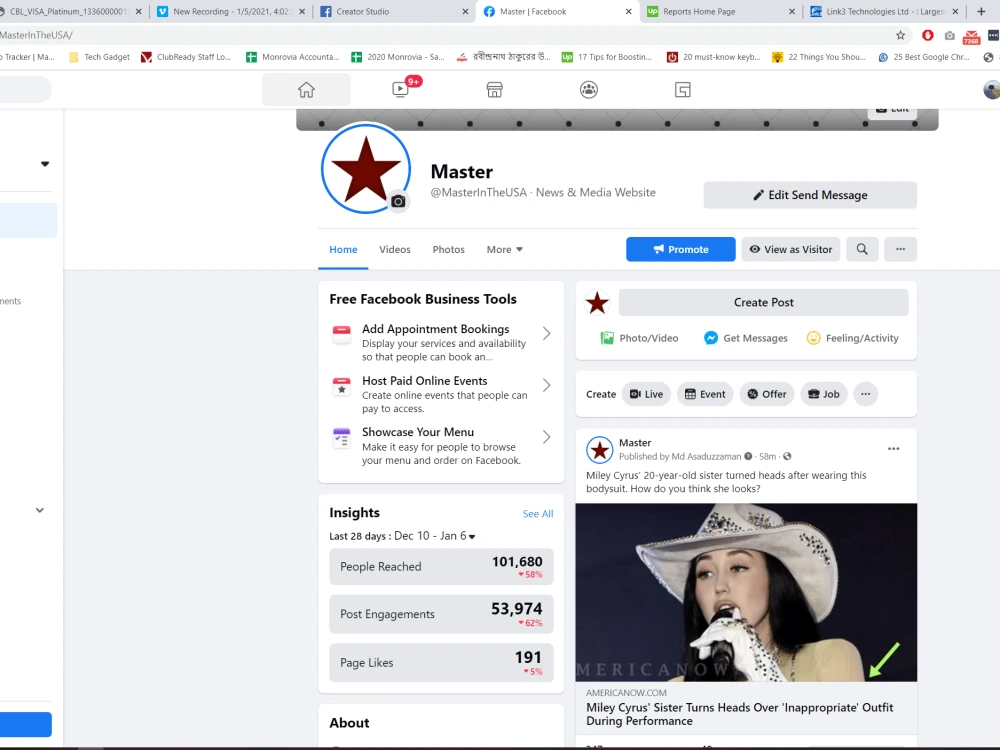The height and width of the screenshot is (750, 1000).
Task: Click the Create Post button
Action: tap(763, 302)
